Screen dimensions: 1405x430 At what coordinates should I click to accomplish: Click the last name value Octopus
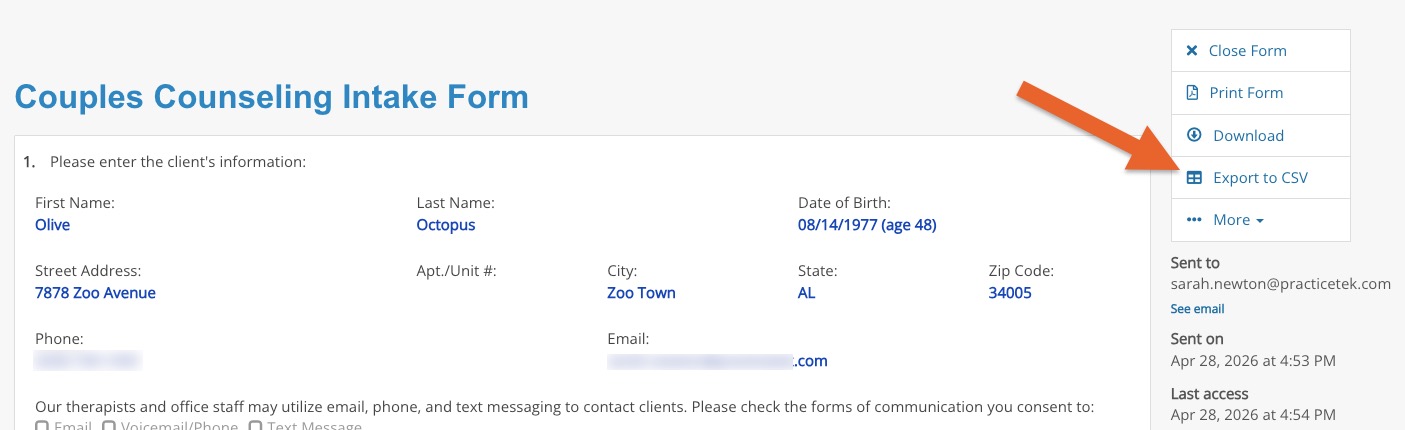(x=446, y=225)
